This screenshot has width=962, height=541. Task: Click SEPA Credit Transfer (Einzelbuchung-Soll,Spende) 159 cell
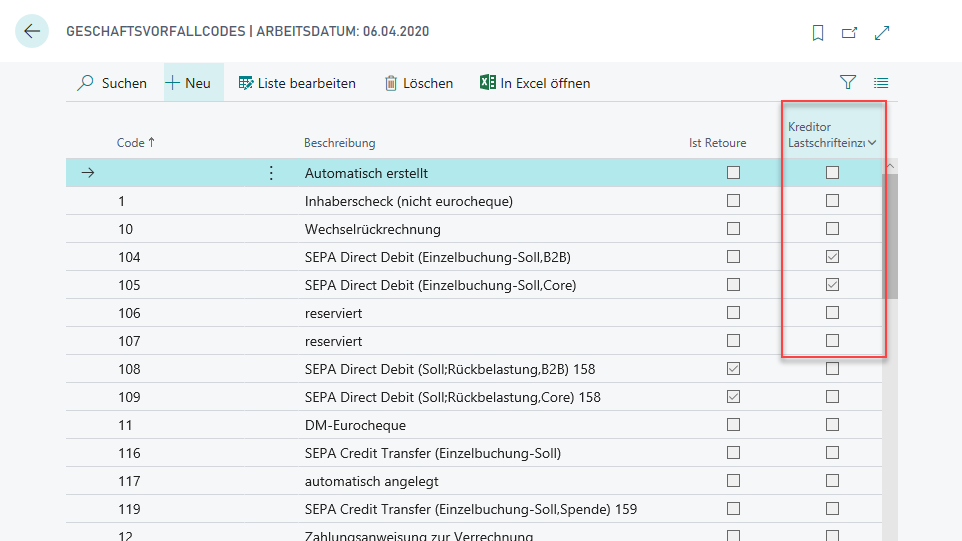pyautogui.click(x=471, y=509)
